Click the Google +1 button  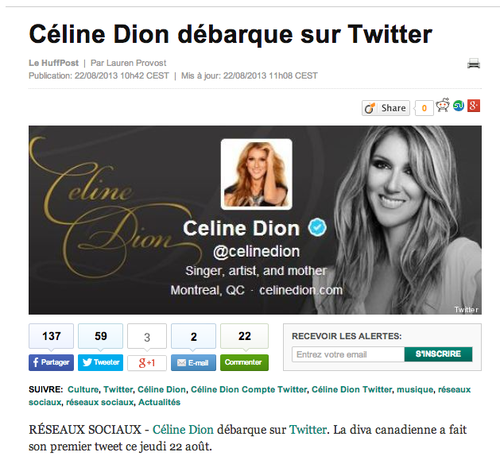click(x=147, y=363)
